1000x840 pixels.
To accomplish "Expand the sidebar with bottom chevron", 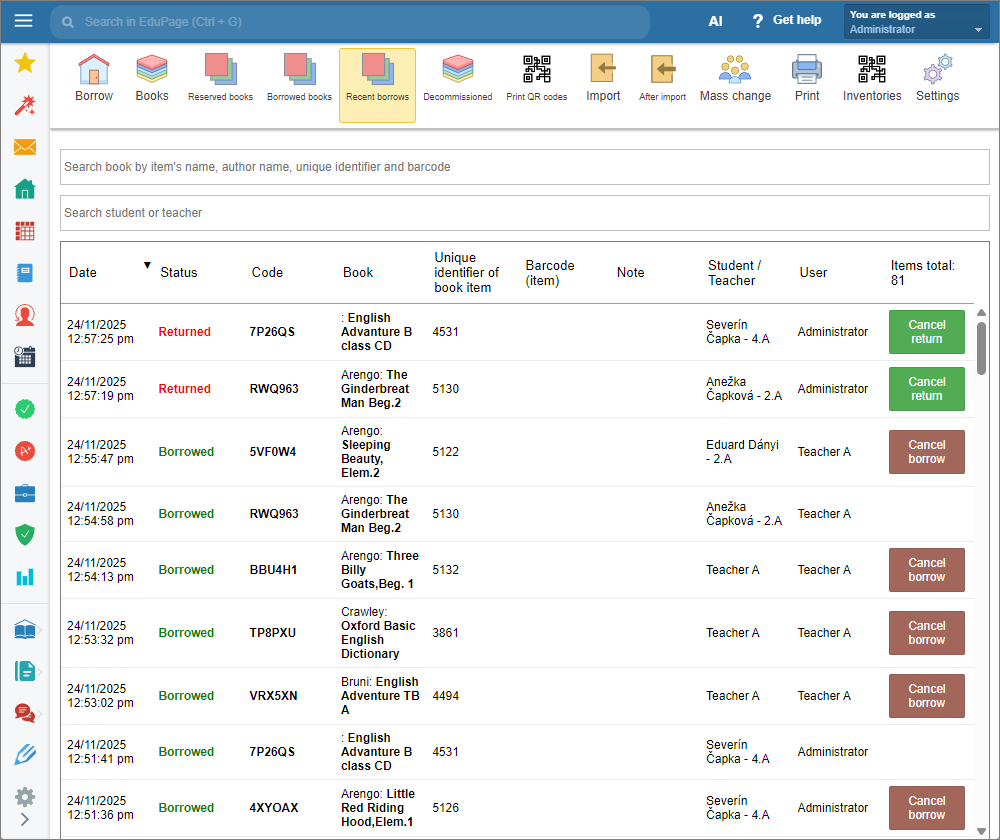I will pyautogui.click(x=25, y=819).
